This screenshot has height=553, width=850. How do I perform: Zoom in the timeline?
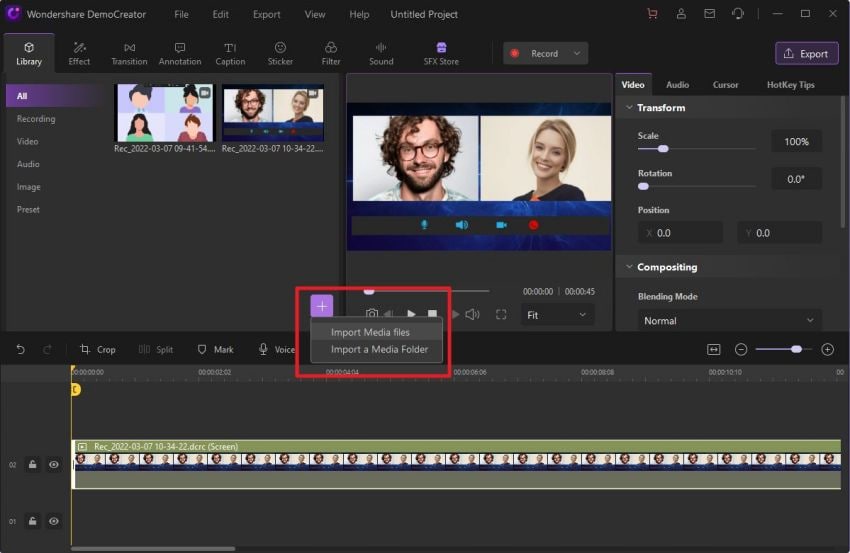(x=827, y=350)
